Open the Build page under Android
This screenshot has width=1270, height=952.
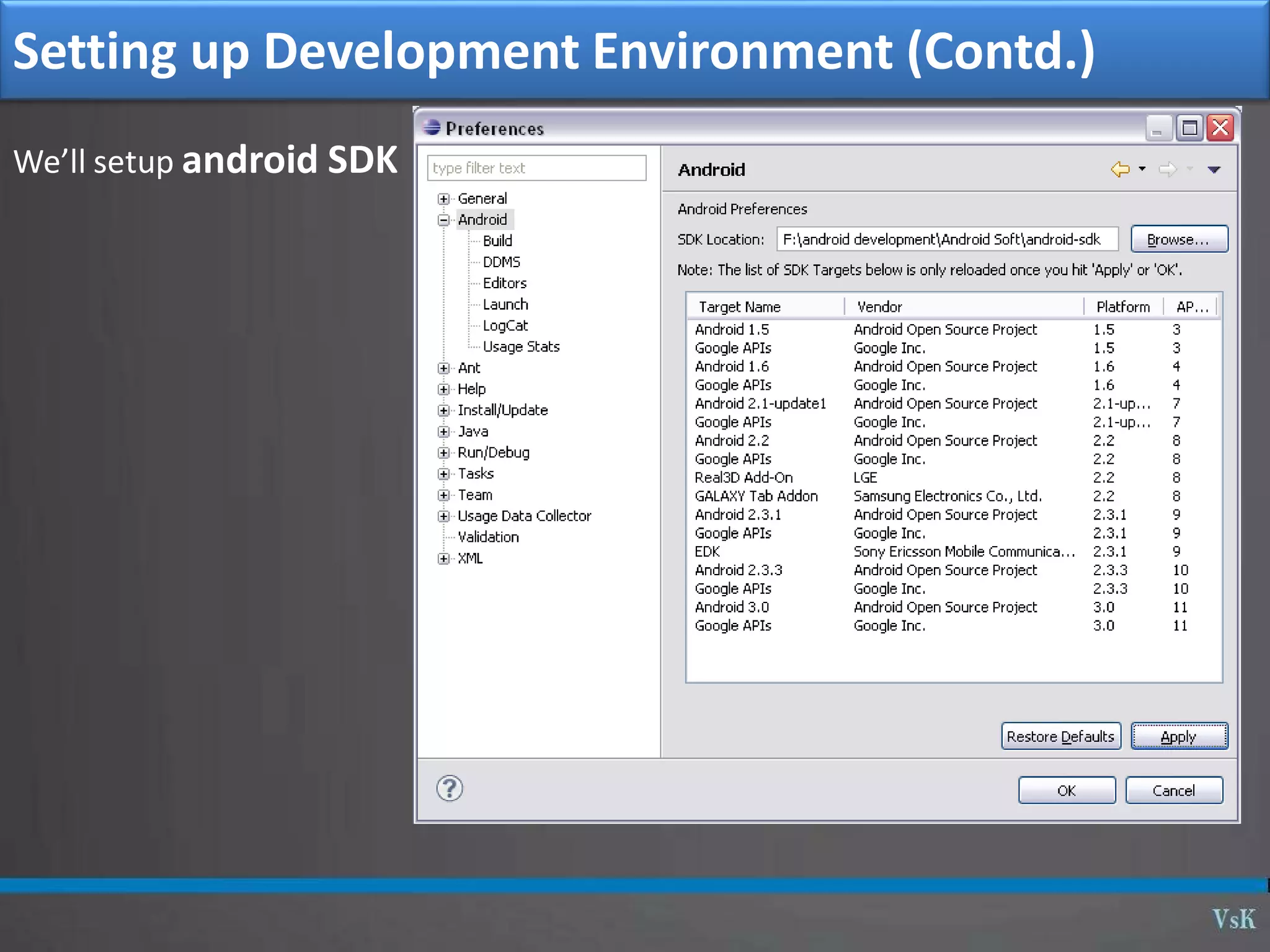coord(497,240)
